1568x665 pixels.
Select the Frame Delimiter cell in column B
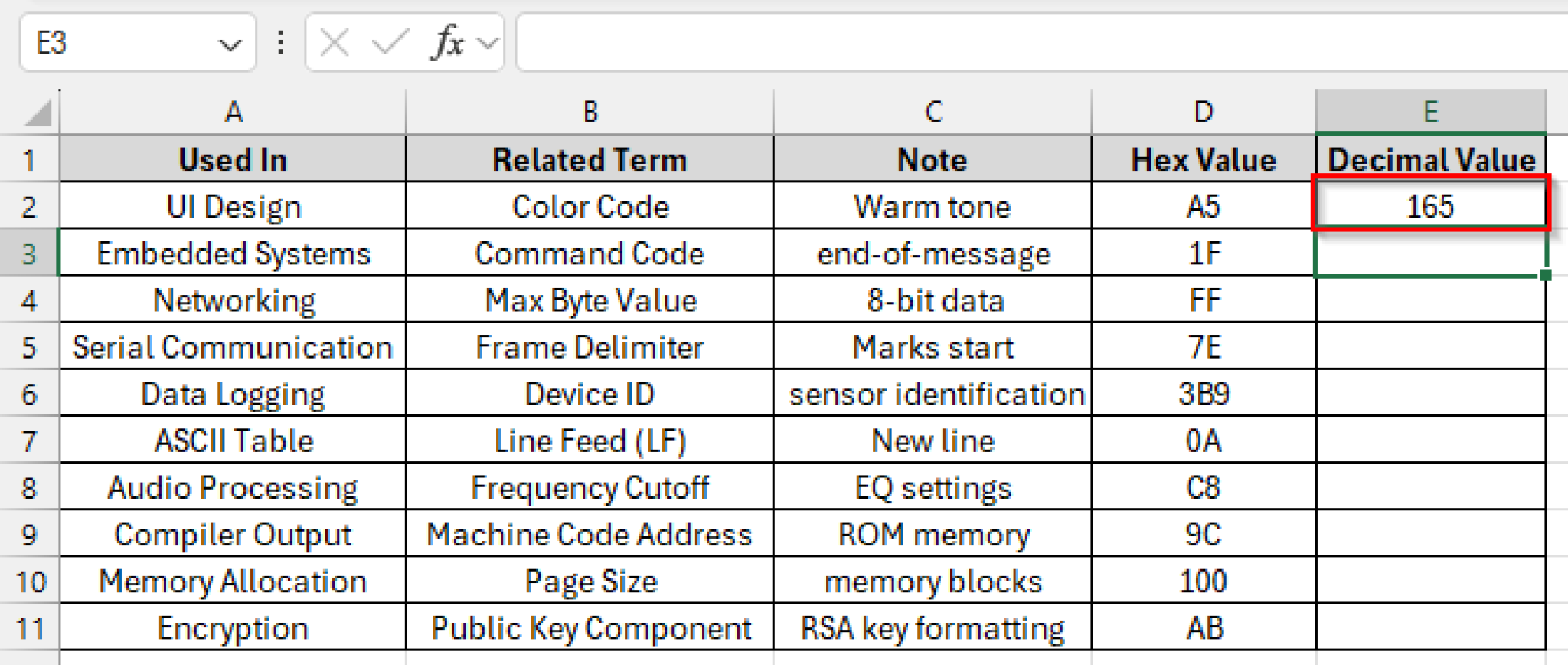coord(588,346)
